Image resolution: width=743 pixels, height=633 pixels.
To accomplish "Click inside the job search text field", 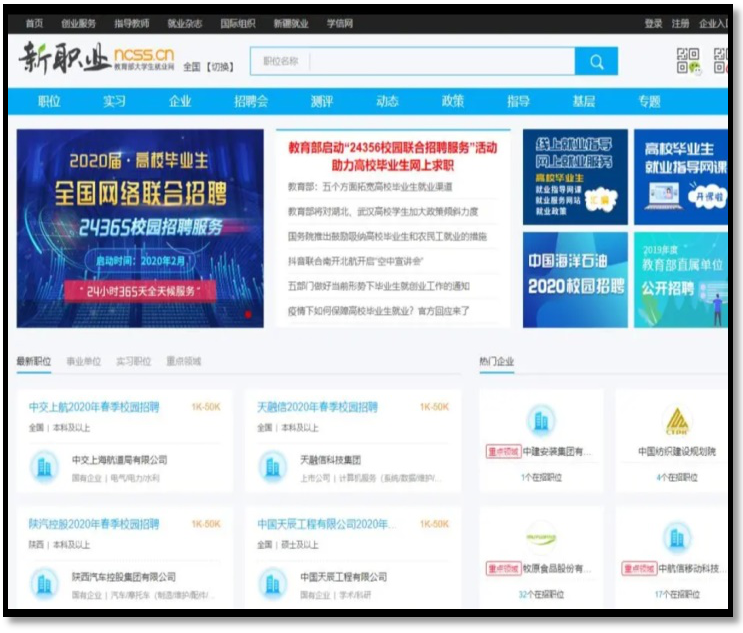I will coord(442,61).
